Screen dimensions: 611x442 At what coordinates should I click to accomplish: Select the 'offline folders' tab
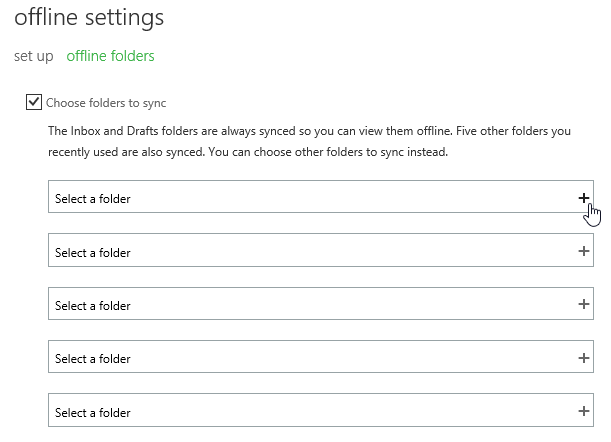(110, 56)
